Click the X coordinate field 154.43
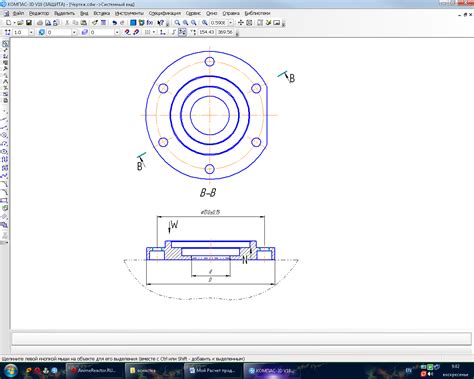Viewport: 474px width, 379px height. 207,32
